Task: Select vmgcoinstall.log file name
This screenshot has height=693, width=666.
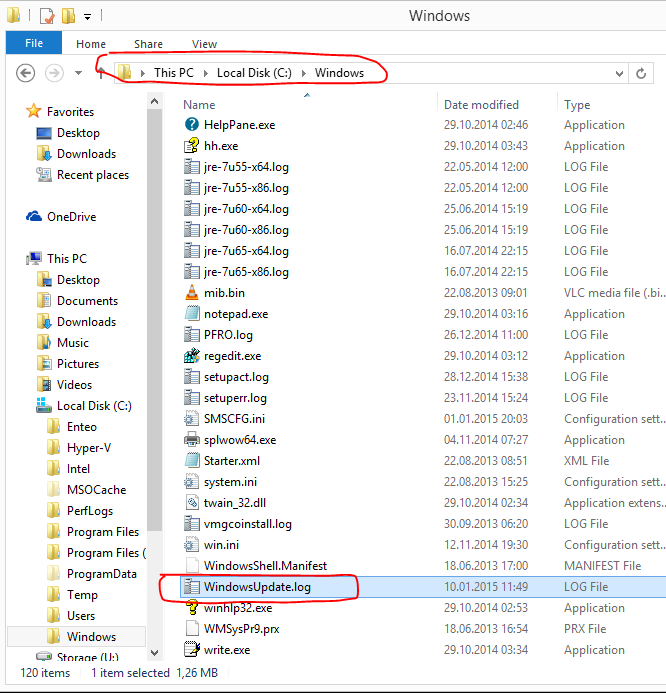Action: 247,524
